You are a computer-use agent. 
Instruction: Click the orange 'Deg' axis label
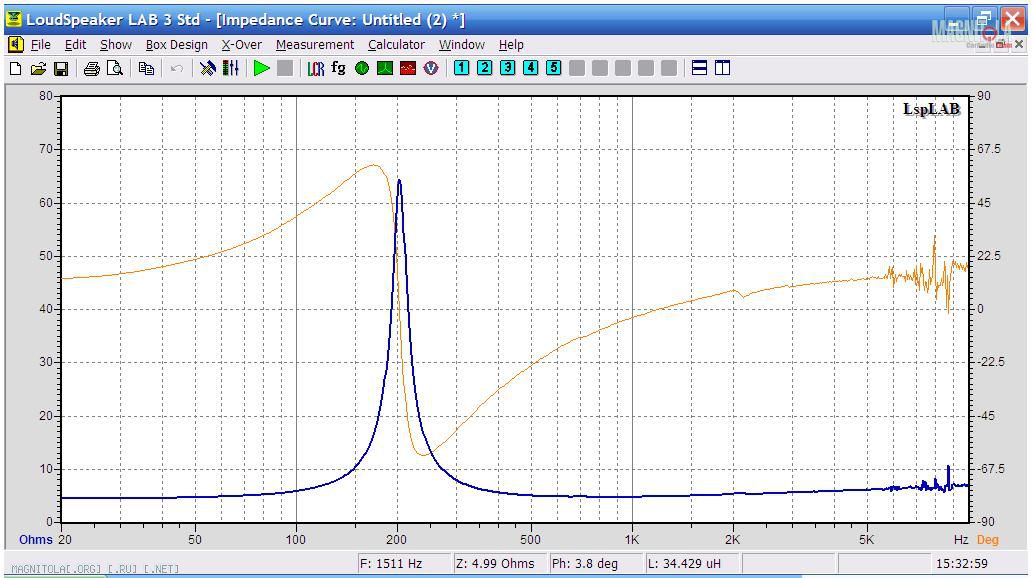[x=987, y=540]
